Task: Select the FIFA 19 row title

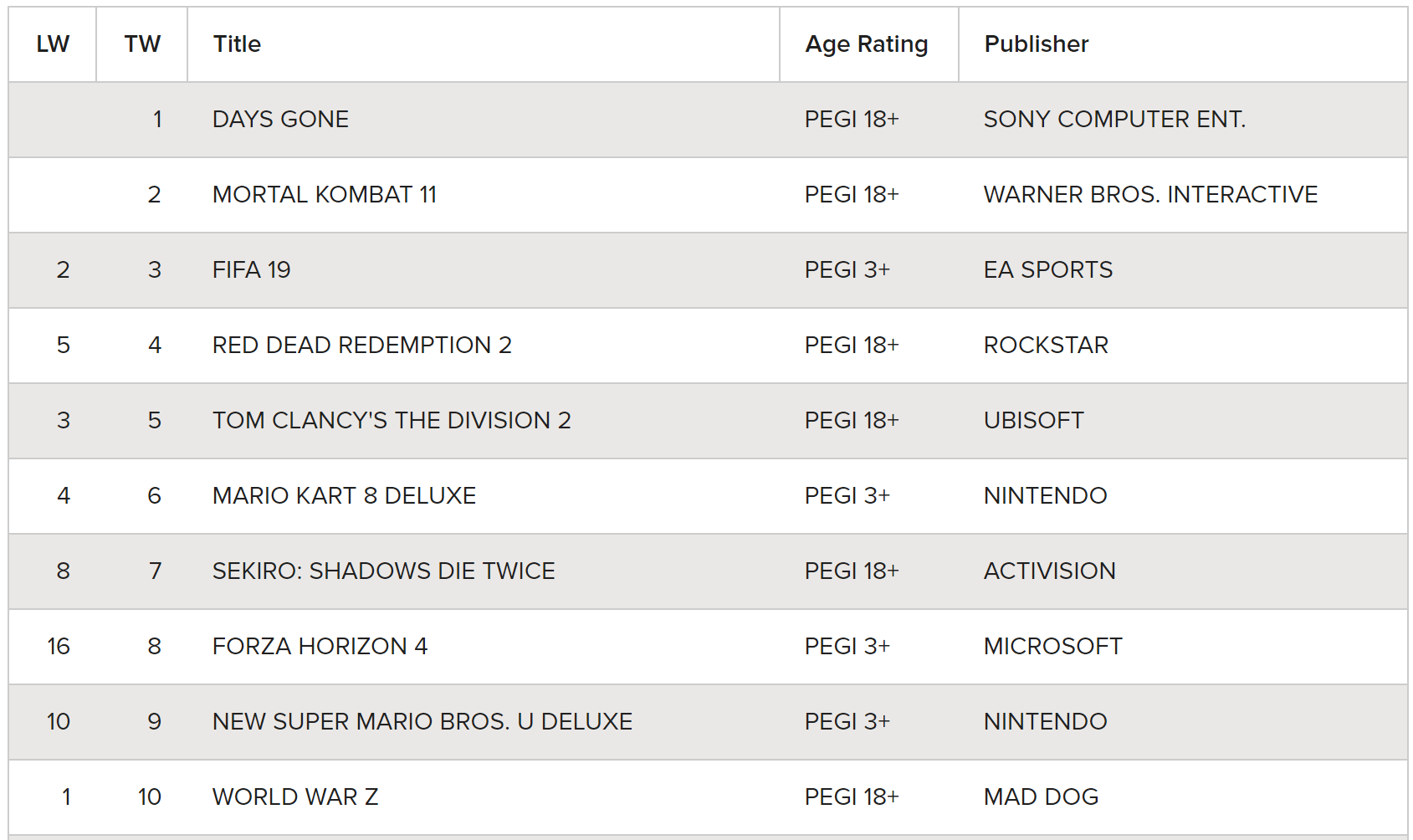Action: pyautogui.click(x=252, y=270)
